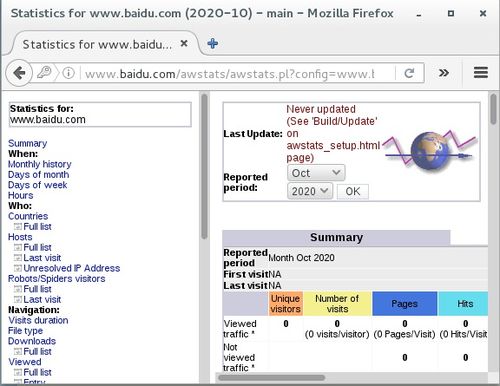Open the hamburger menu in Firefox

[x=481, y=73]
